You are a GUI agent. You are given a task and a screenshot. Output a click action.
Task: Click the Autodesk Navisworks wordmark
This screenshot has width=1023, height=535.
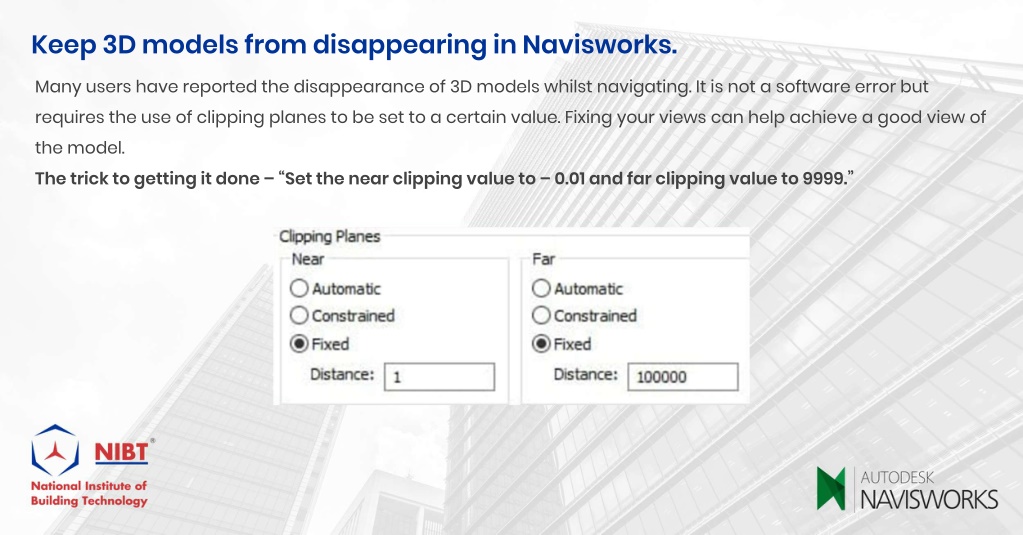[929, 490]
